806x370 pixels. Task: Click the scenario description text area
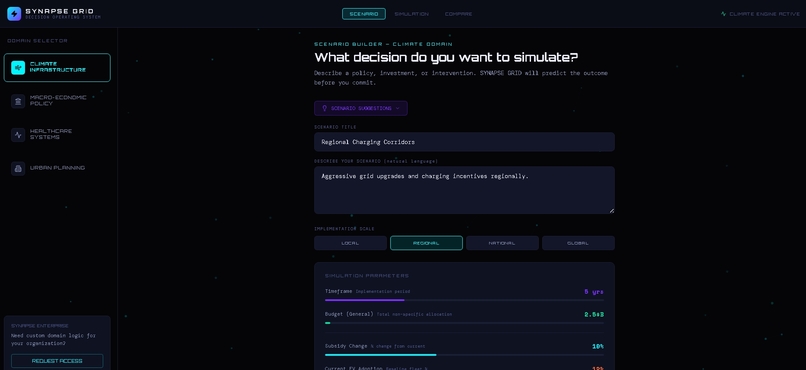coord(464,190)
